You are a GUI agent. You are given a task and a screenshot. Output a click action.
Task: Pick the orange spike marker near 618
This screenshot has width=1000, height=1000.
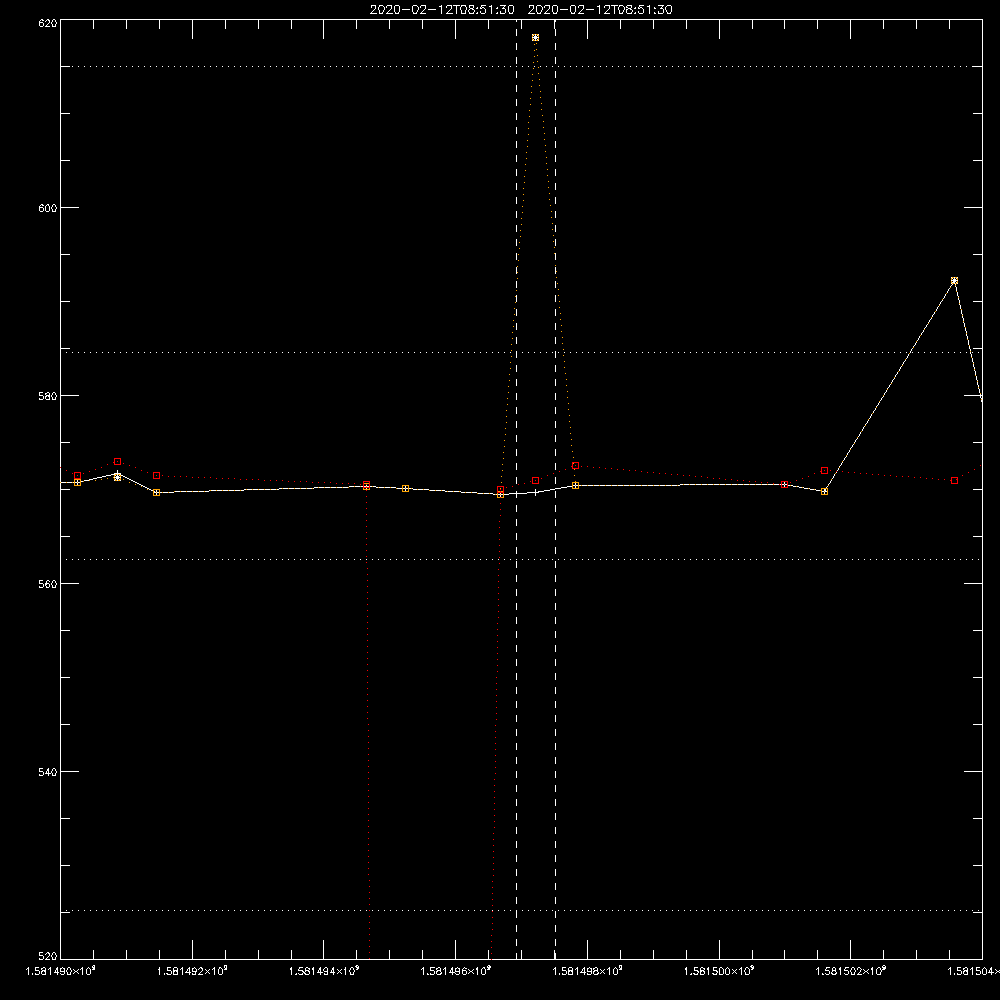[x=535, y=38]
